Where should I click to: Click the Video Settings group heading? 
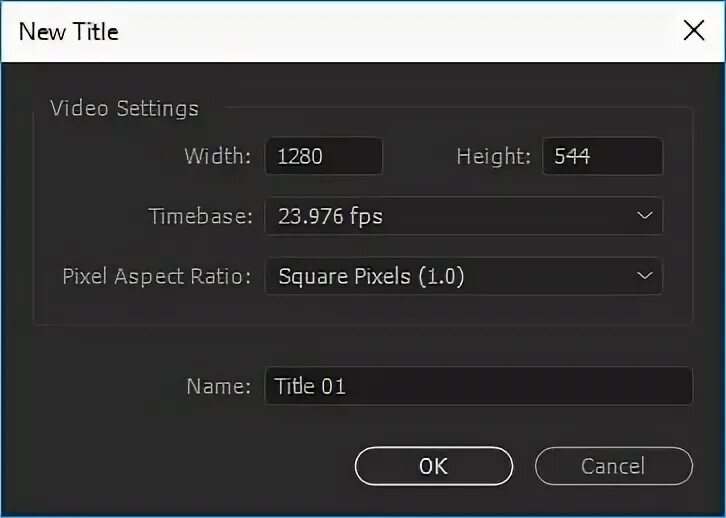(124, 108)
